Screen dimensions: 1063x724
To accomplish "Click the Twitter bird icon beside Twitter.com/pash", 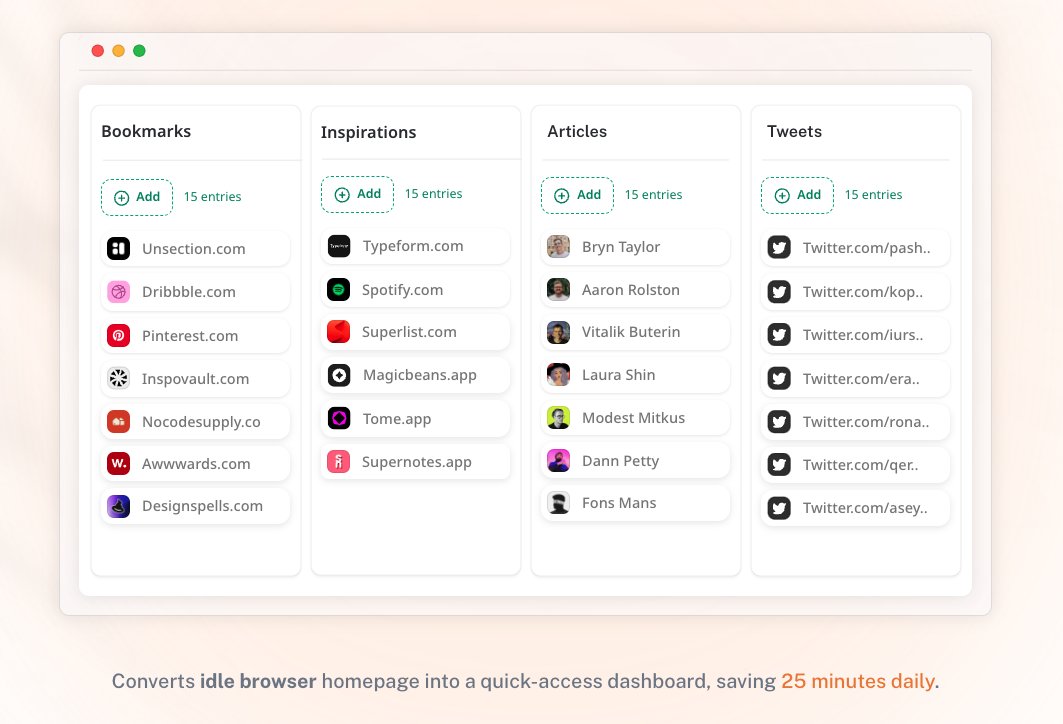I will (x=778, y=247).
